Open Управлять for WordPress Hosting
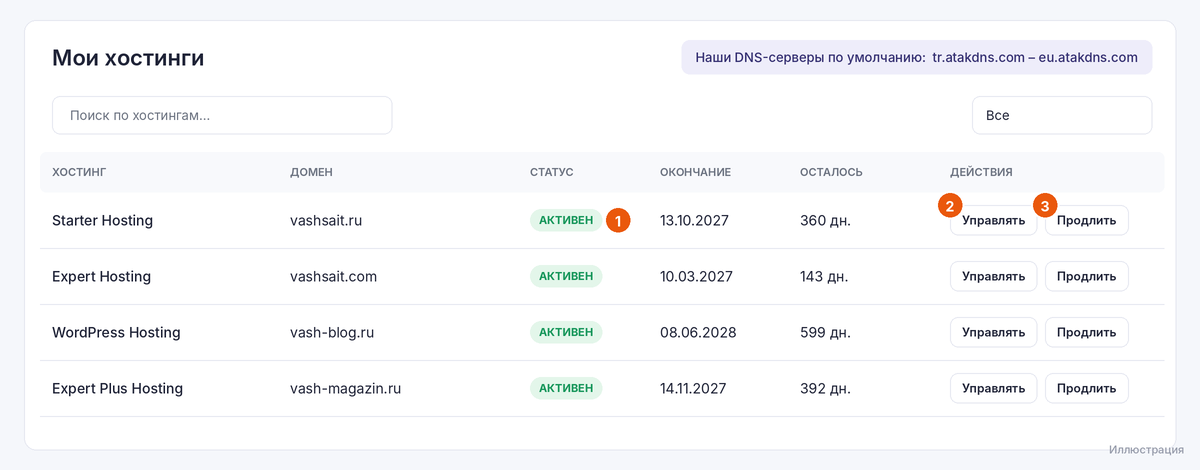The image size is (1200, 470). [993, 332]
